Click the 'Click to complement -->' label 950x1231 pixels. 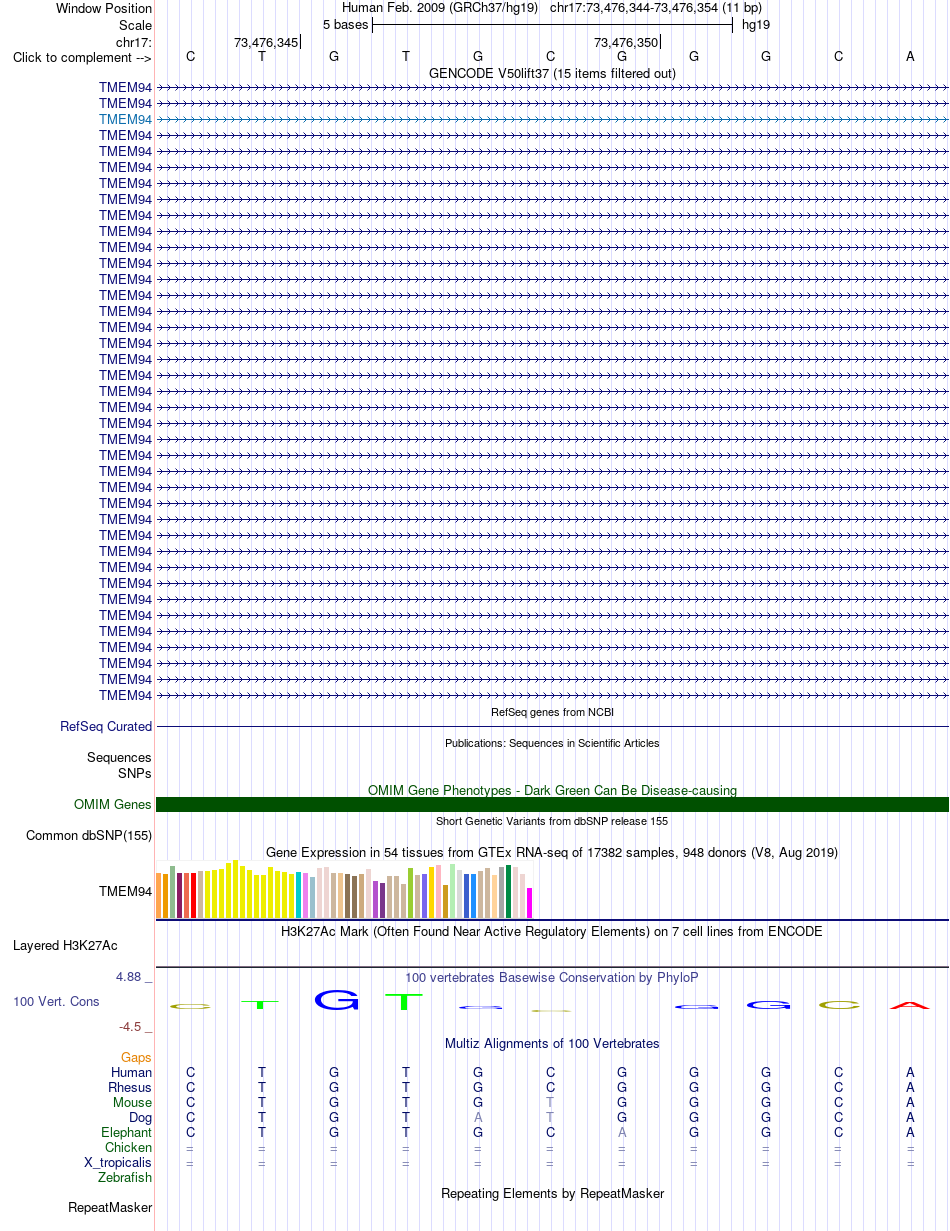coord(82,57)
